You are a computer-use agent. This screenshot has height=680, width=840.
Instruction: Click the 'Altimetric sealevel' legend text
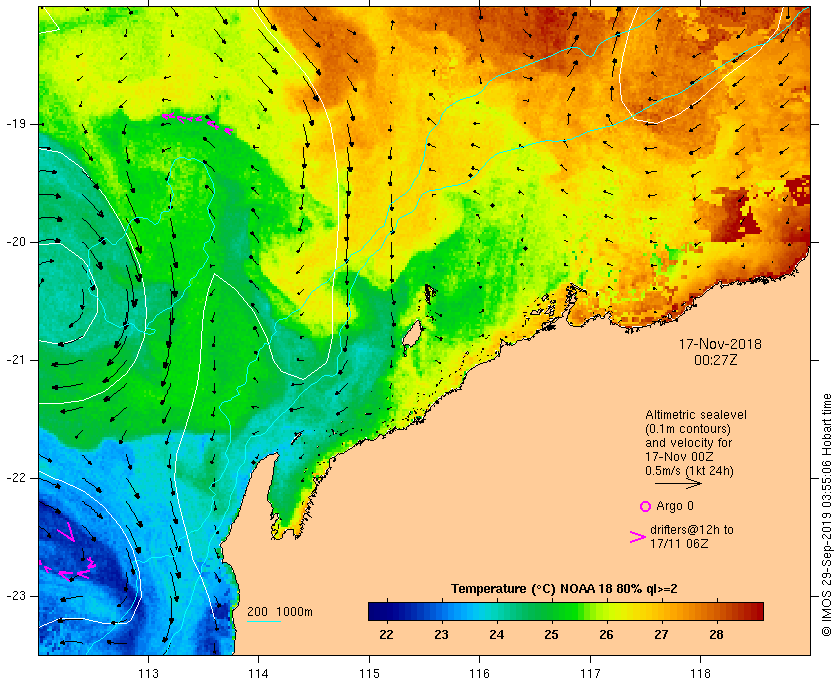696,415
